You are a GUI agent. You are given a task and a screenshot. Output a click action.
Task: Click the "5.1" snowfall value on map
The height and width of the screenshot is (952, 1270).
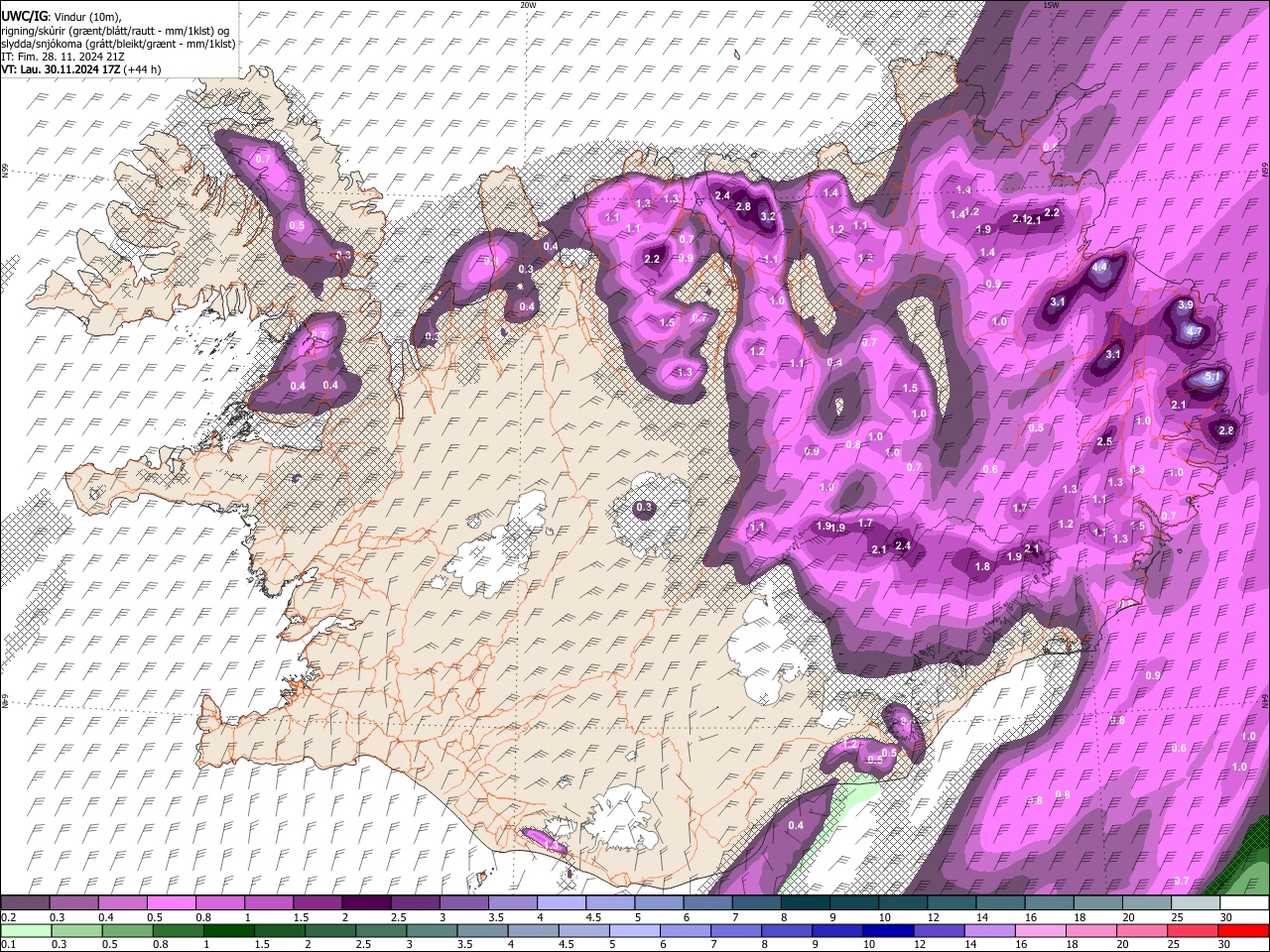click(1211, 378)
